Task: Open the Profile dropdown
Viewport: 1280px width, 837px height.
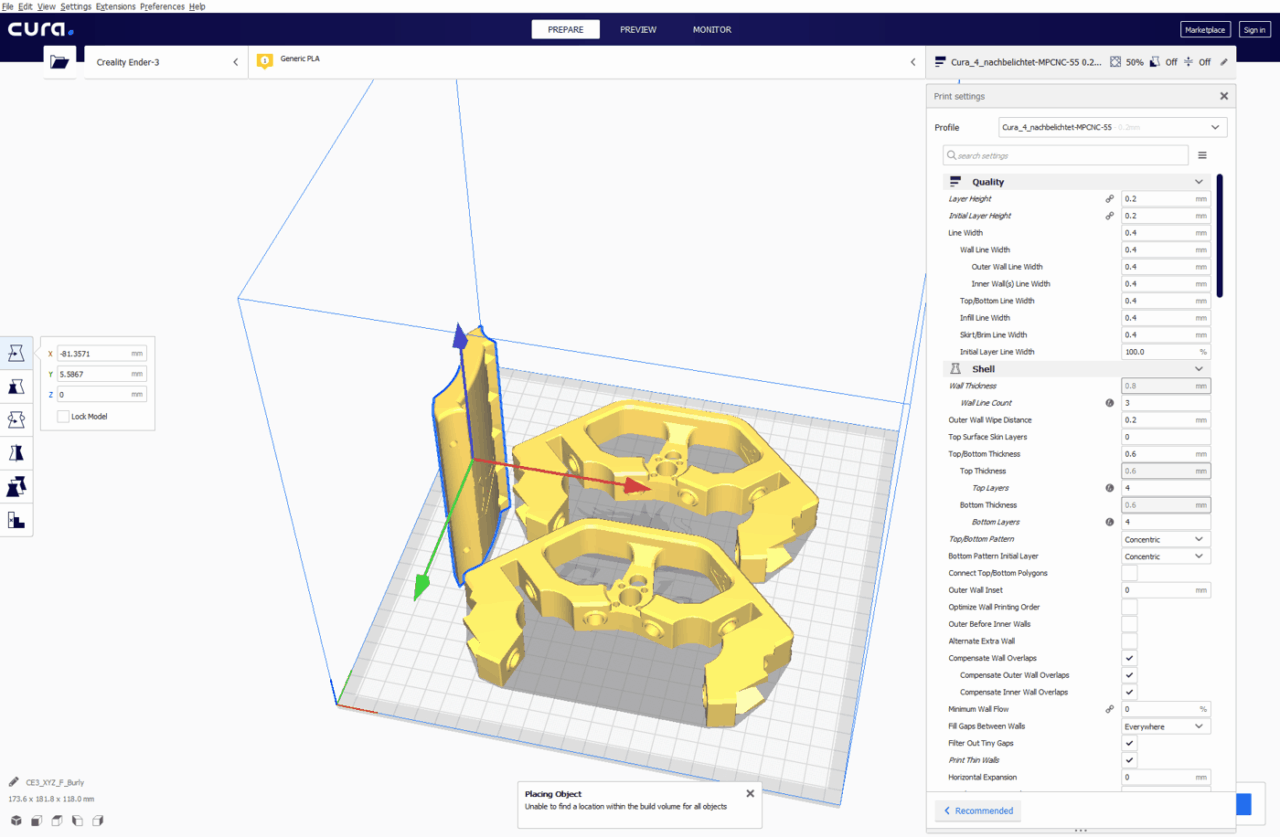Action: pyautogui.click(x=1112, y=127)
